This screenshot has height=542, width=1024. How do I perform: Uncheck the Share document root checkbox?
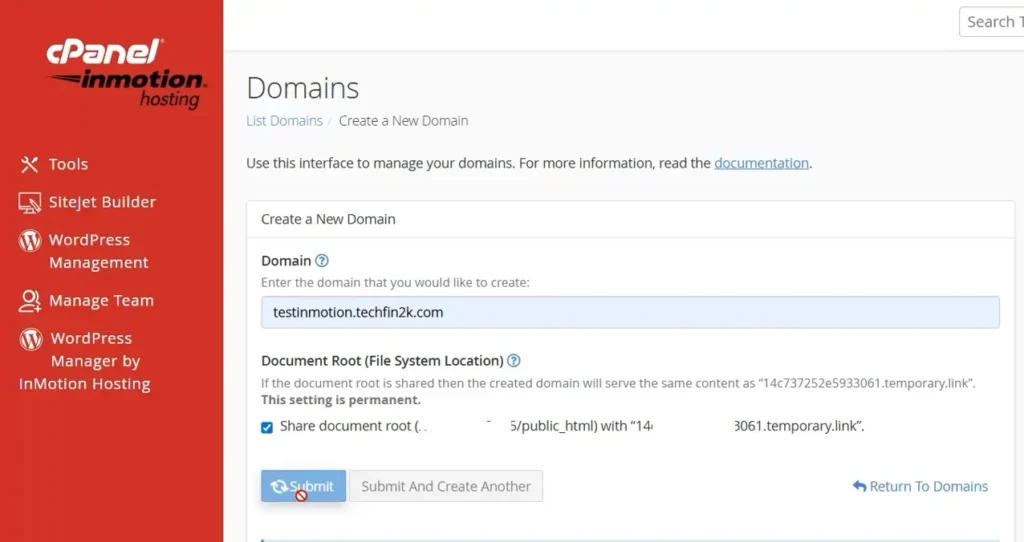[x=267, y=428]
